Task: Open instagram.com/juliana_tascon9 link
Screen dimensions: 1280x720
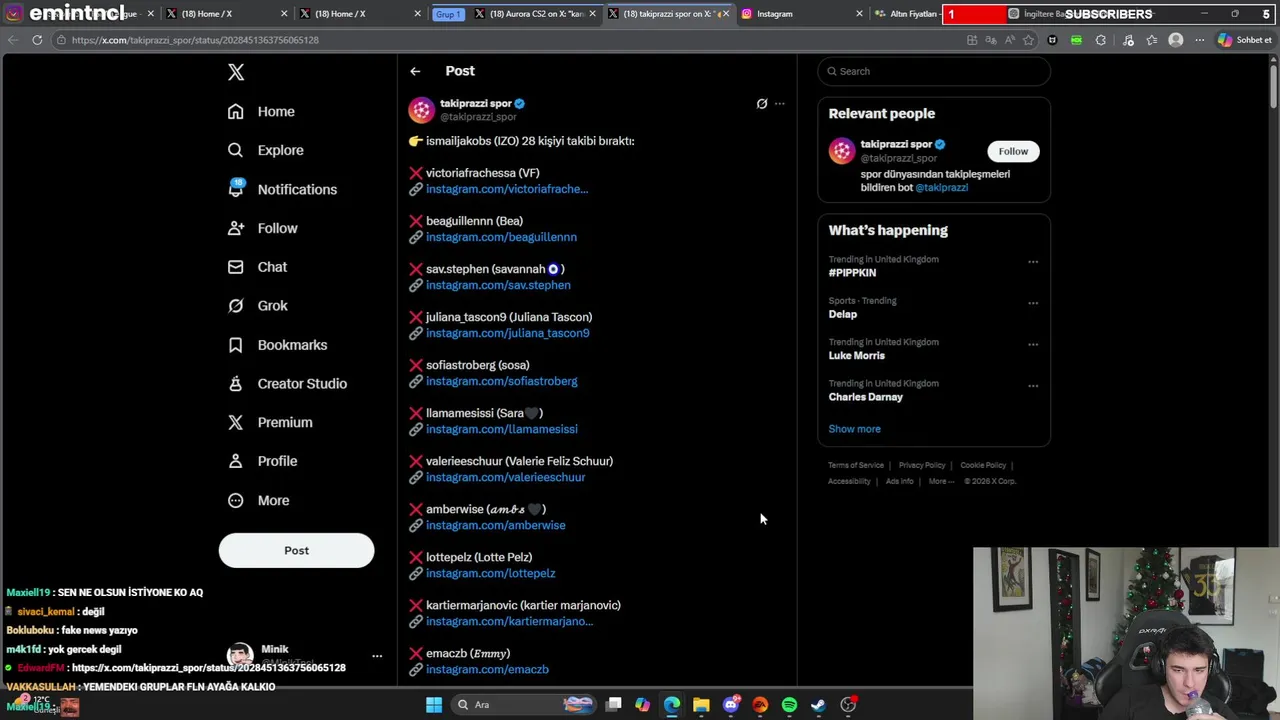Action: (x=507, y=333)
